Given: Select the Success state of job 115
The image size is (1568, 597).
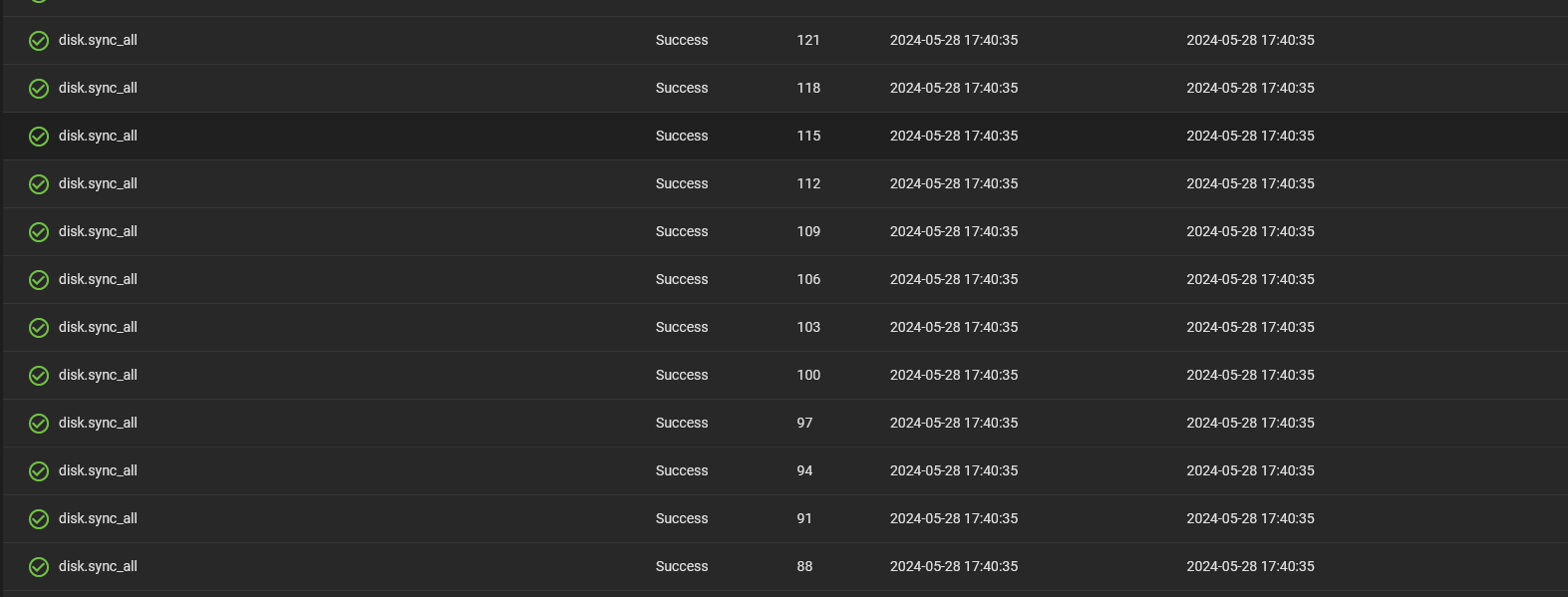Looking at the screenshot, I should 682,136.
